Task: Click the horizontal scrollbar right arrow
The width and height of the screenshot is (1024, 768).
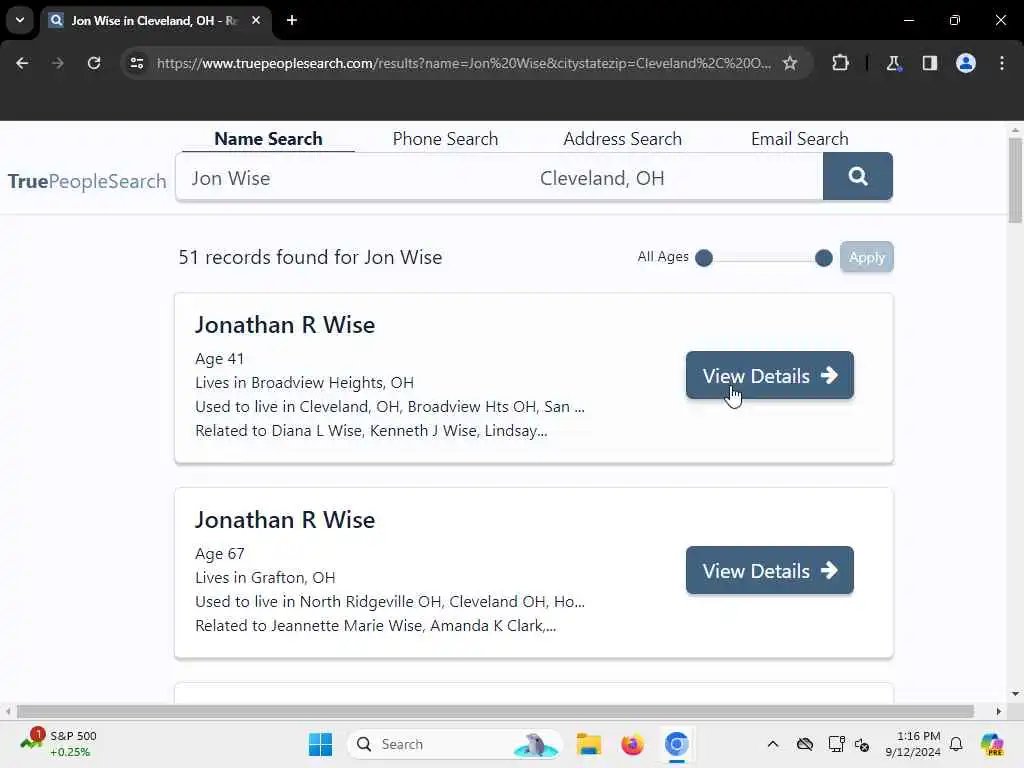Action: coord(999,711)
